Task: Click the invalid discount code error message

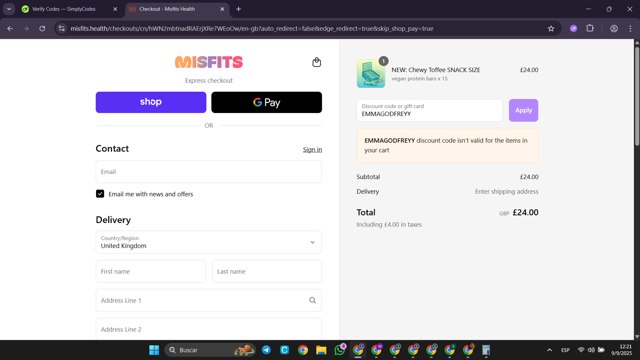Action: click(x=447, y=145)
